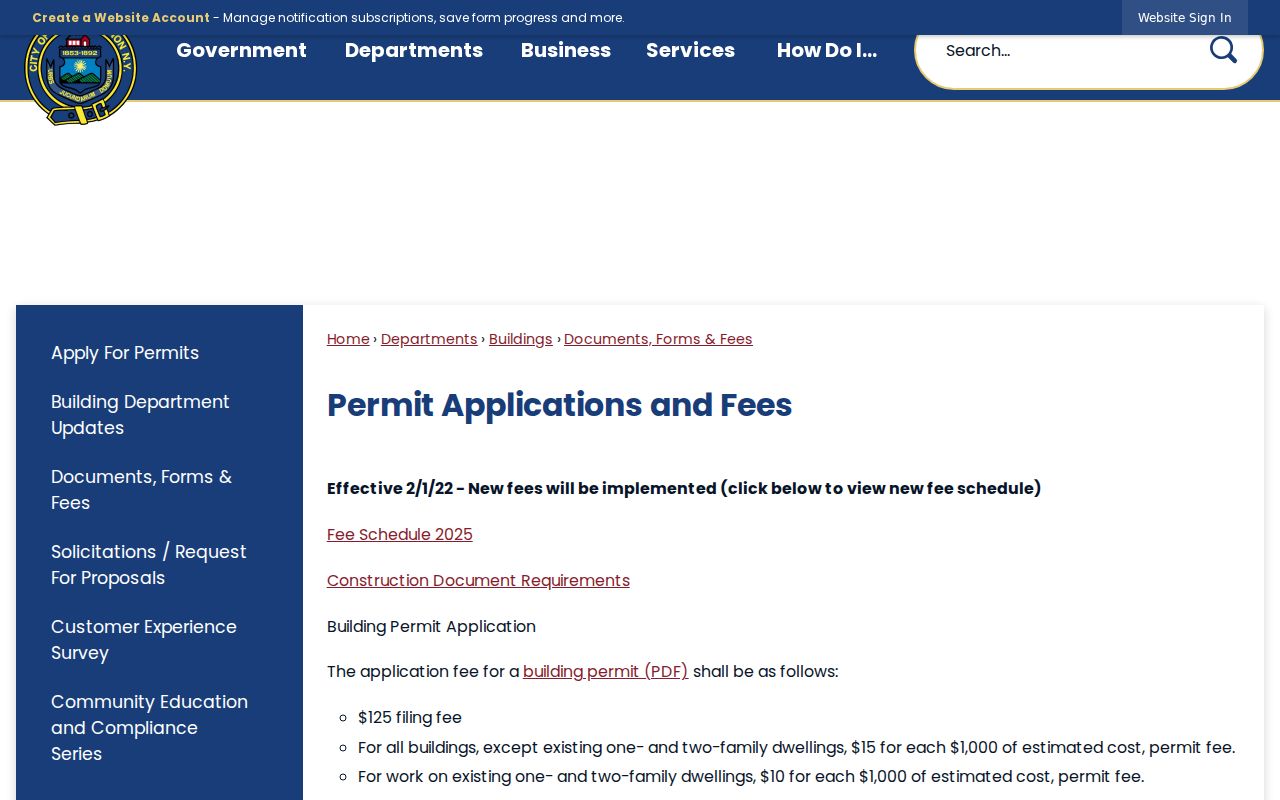Select Solicitations / Request For Proposals
The height and width of the screenshot is (800, 1280).
point(148,565)
